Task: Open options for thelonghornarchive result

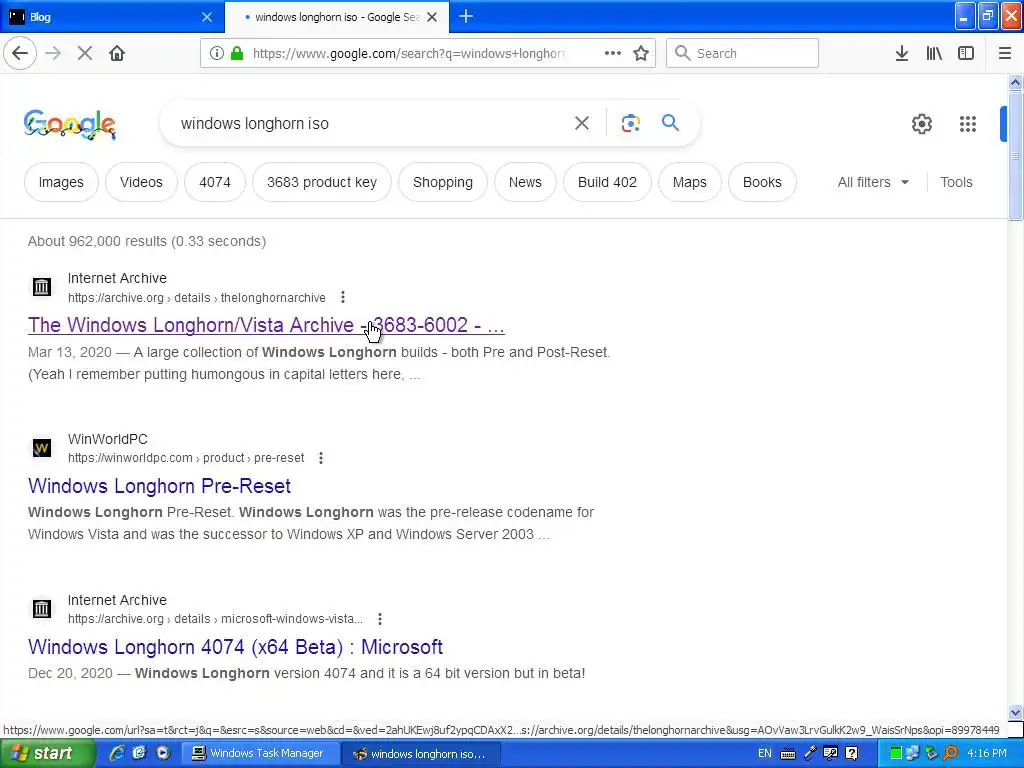Action: [x=343, y=298]
